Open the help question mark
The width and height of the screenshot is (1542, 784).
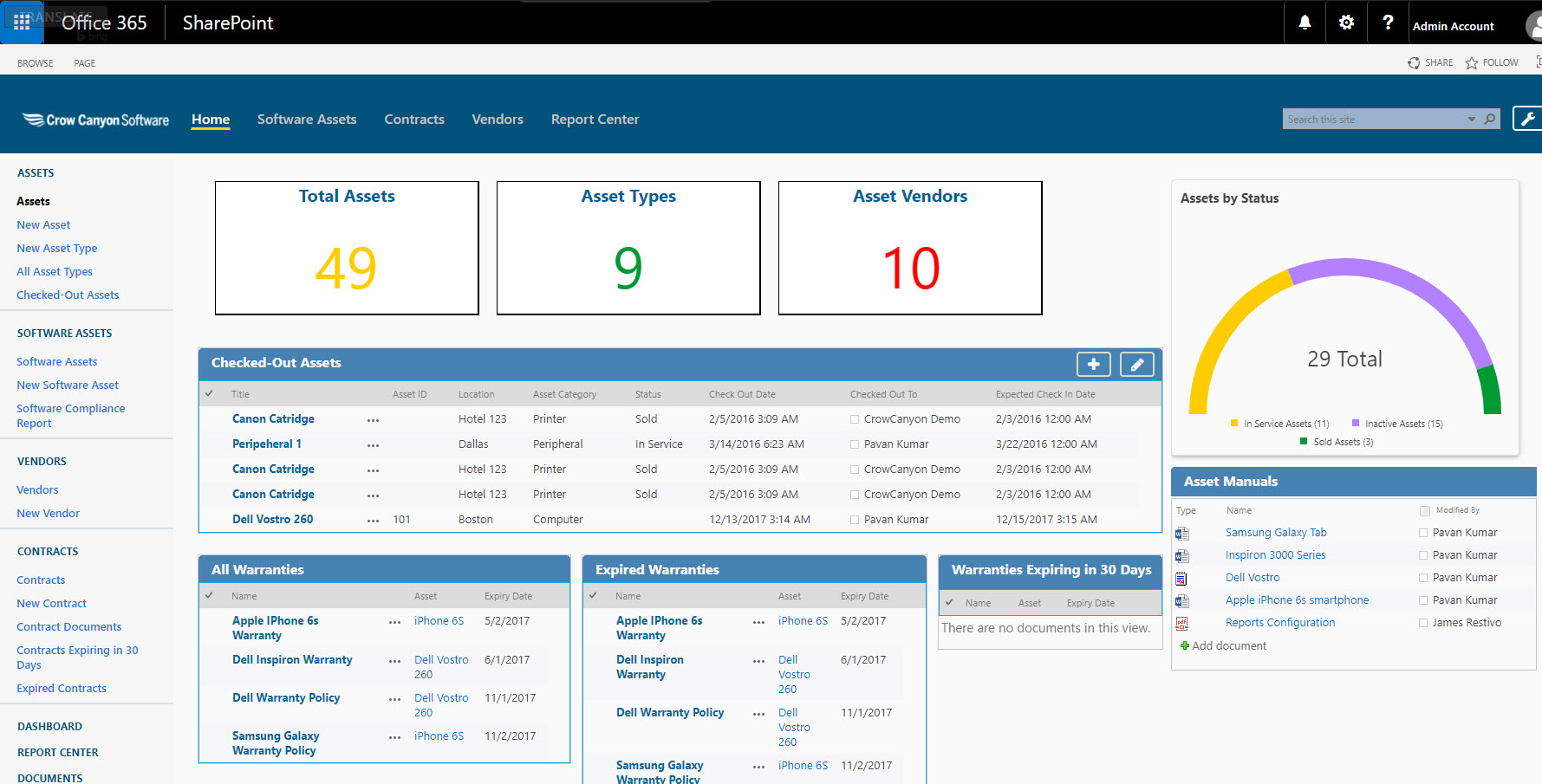(x=1388, y=23)
